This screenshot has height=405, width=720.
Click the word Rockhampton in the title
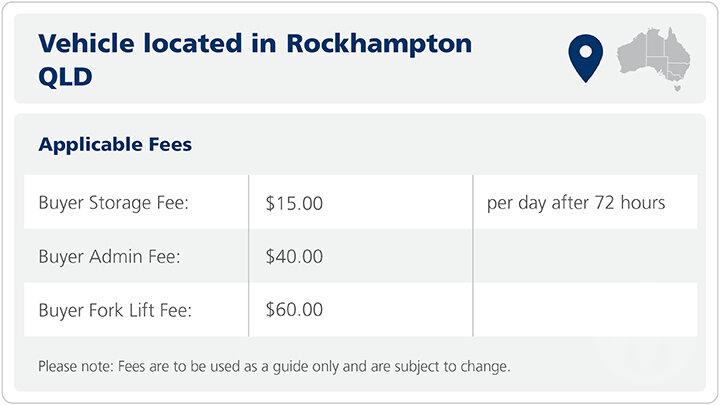pos(379,44)
